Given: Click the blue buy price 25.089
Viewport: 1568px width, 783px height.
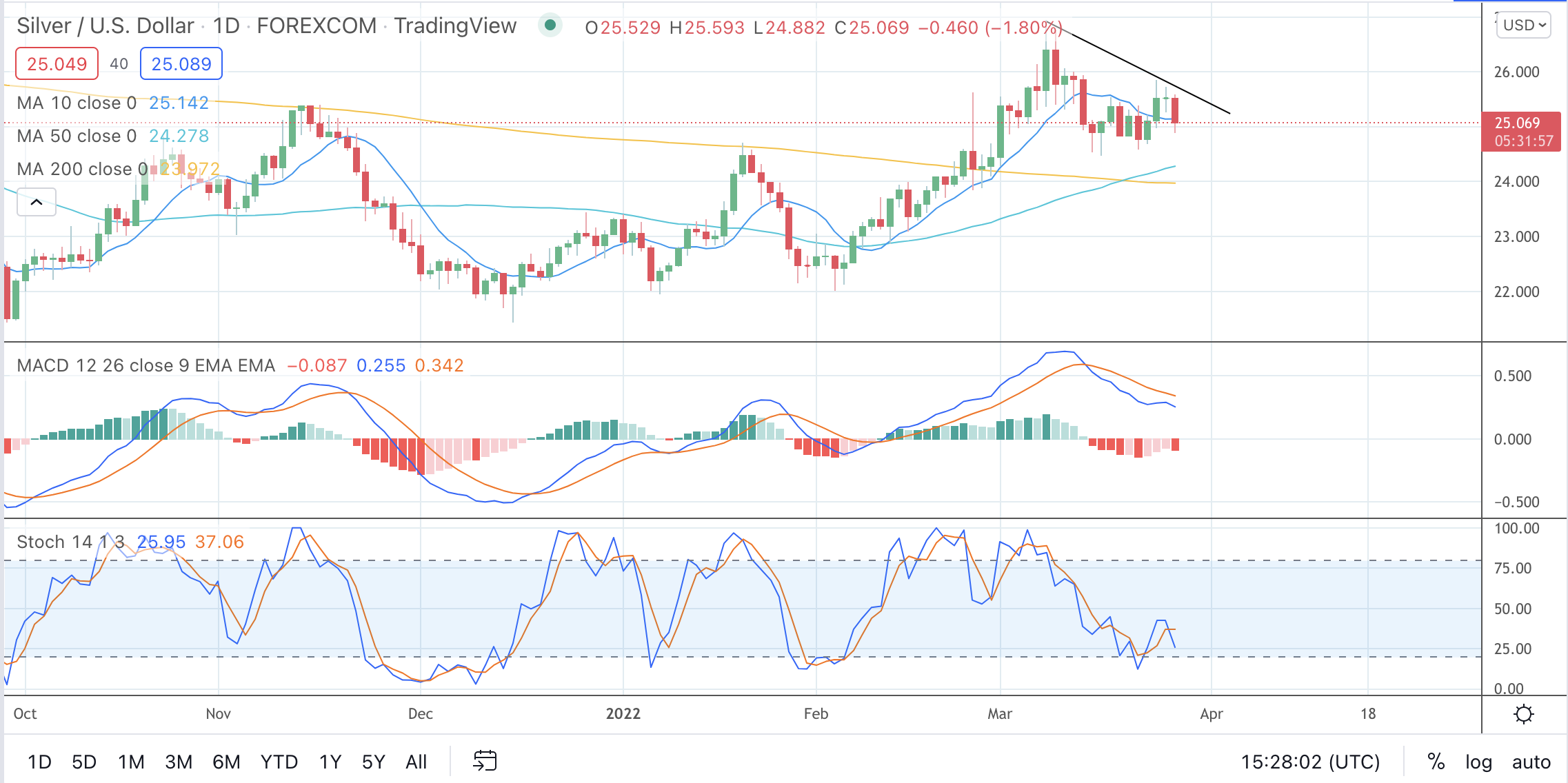Looking at the screenshot, I should 181,64.
